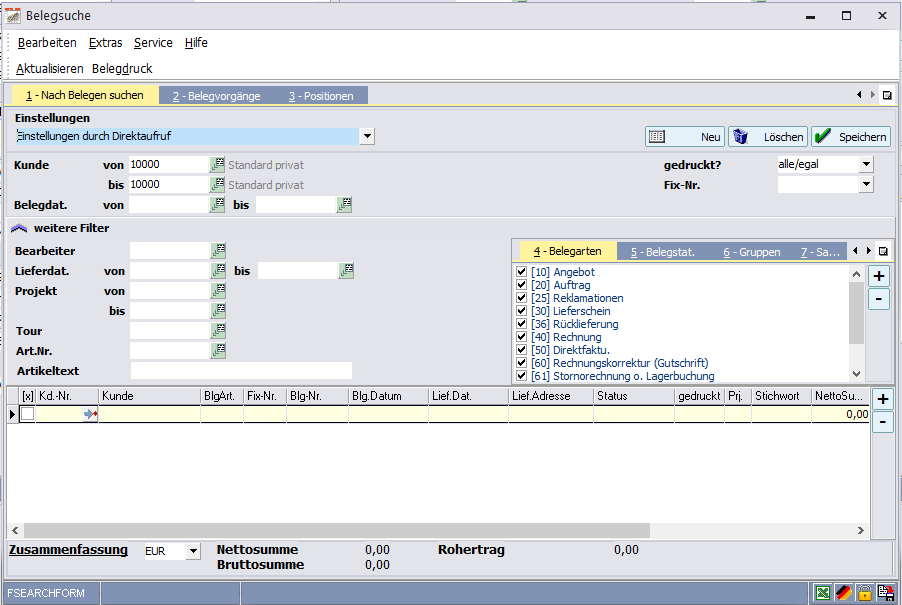
Task: Click Belegarten list scroll up arrow
Action: click(x=857, y=274)
